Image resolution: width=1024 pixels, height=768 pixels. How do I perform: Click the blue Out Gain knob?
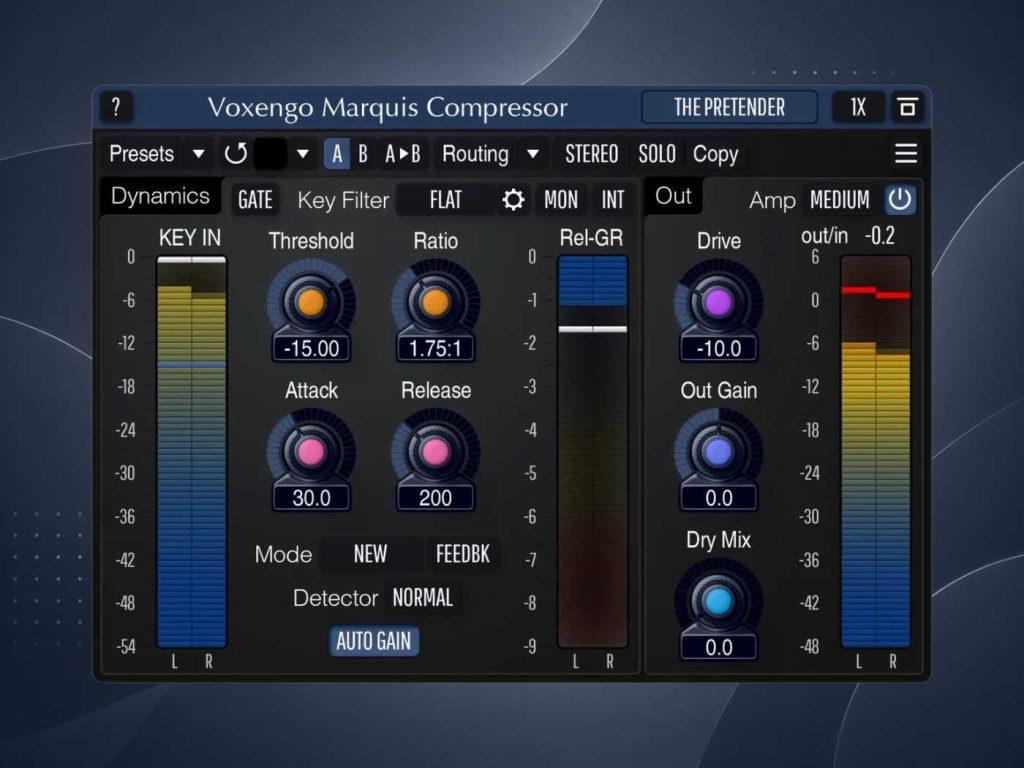coord(718,451)
